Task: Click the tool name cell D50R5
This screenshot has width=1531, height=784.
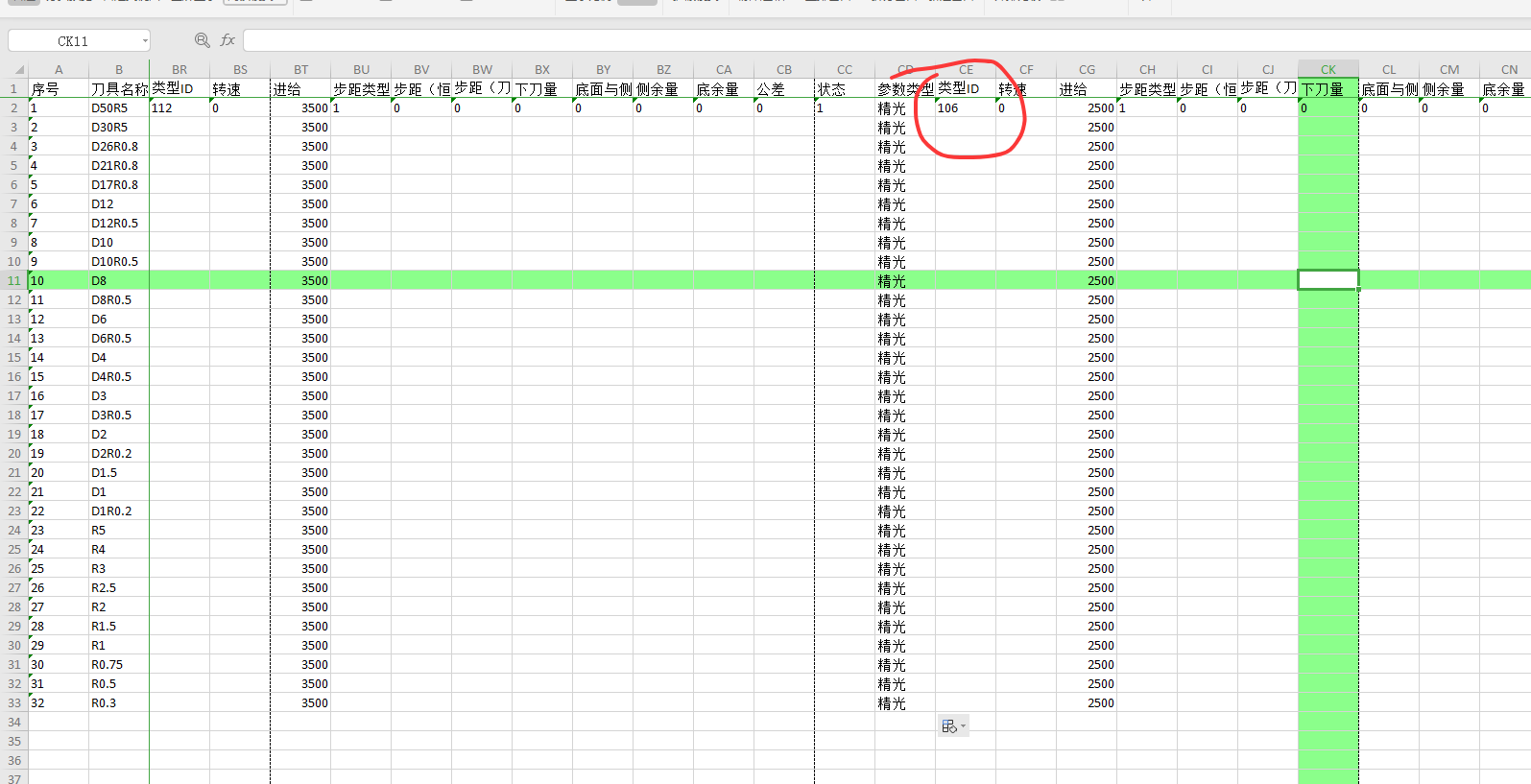Action: (x=119, y=107)
